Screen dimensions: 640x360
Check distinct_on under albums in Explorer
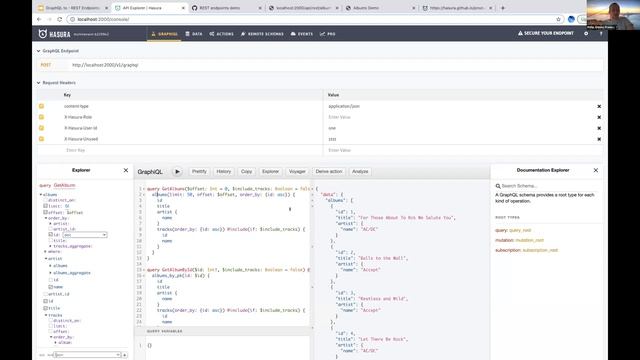(x=46, y=200)
